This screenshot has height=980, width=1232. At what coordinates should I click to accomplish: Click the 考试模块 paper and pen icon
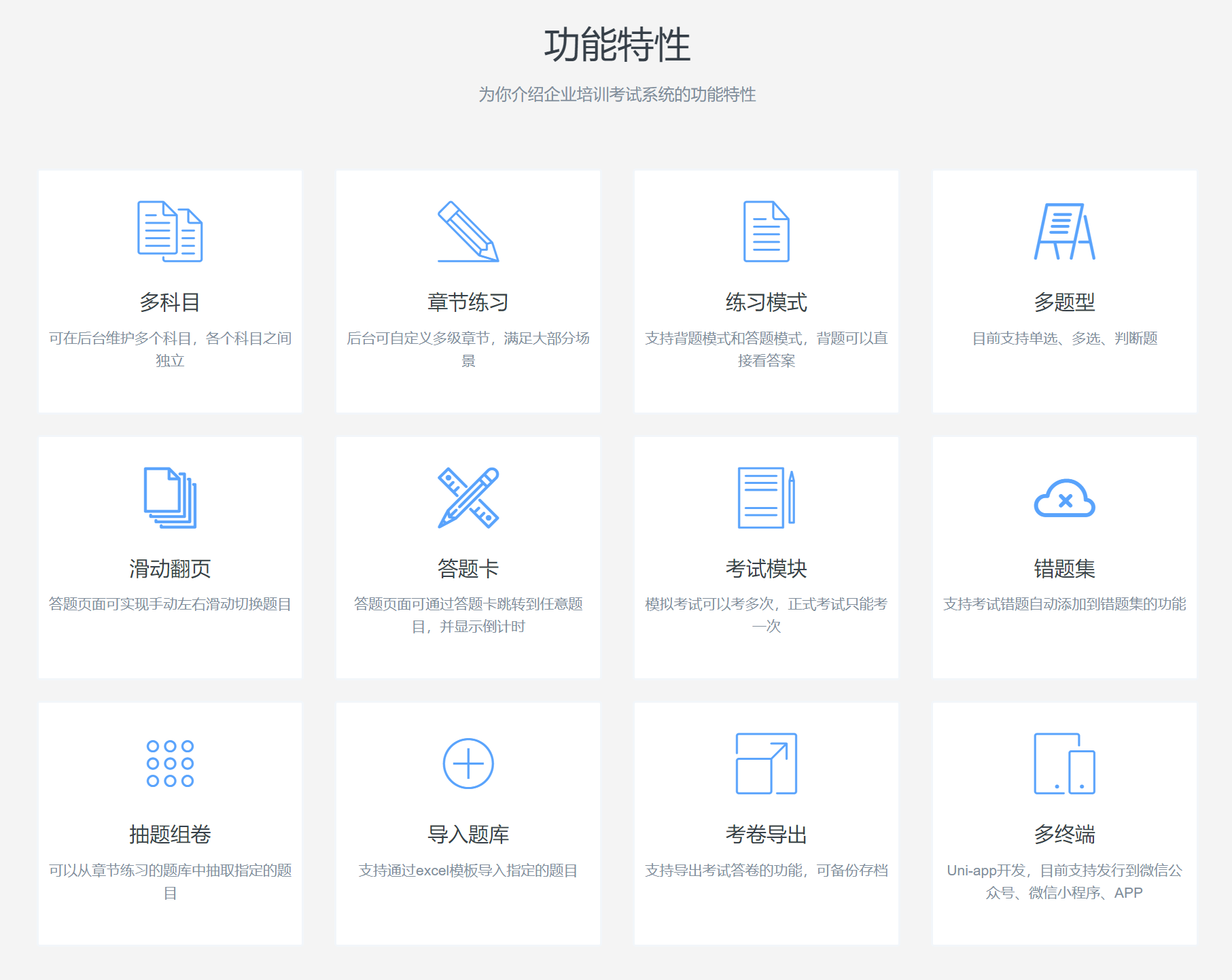pos(766,497)
